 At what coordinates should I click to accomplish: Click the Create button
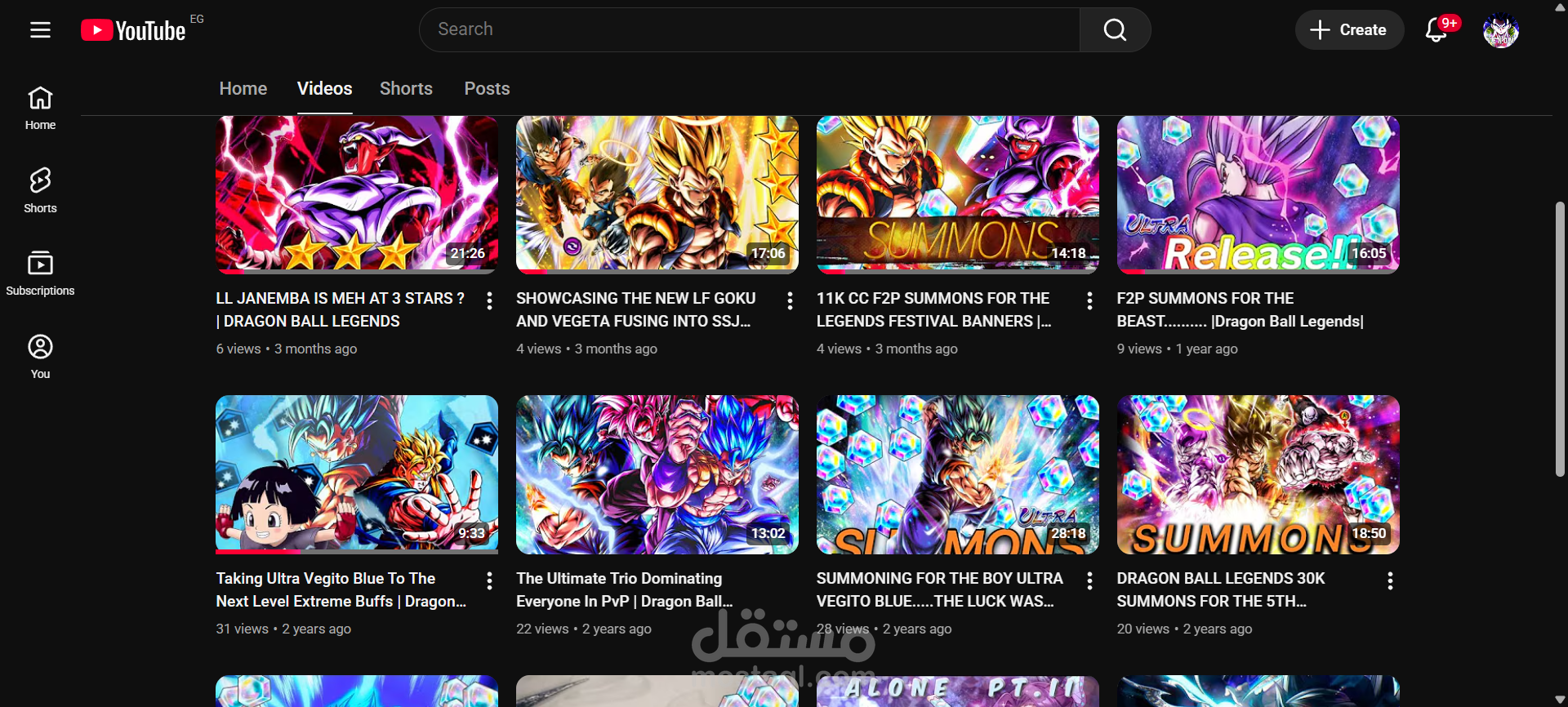pyautogui.click(x=1349, y=30)
